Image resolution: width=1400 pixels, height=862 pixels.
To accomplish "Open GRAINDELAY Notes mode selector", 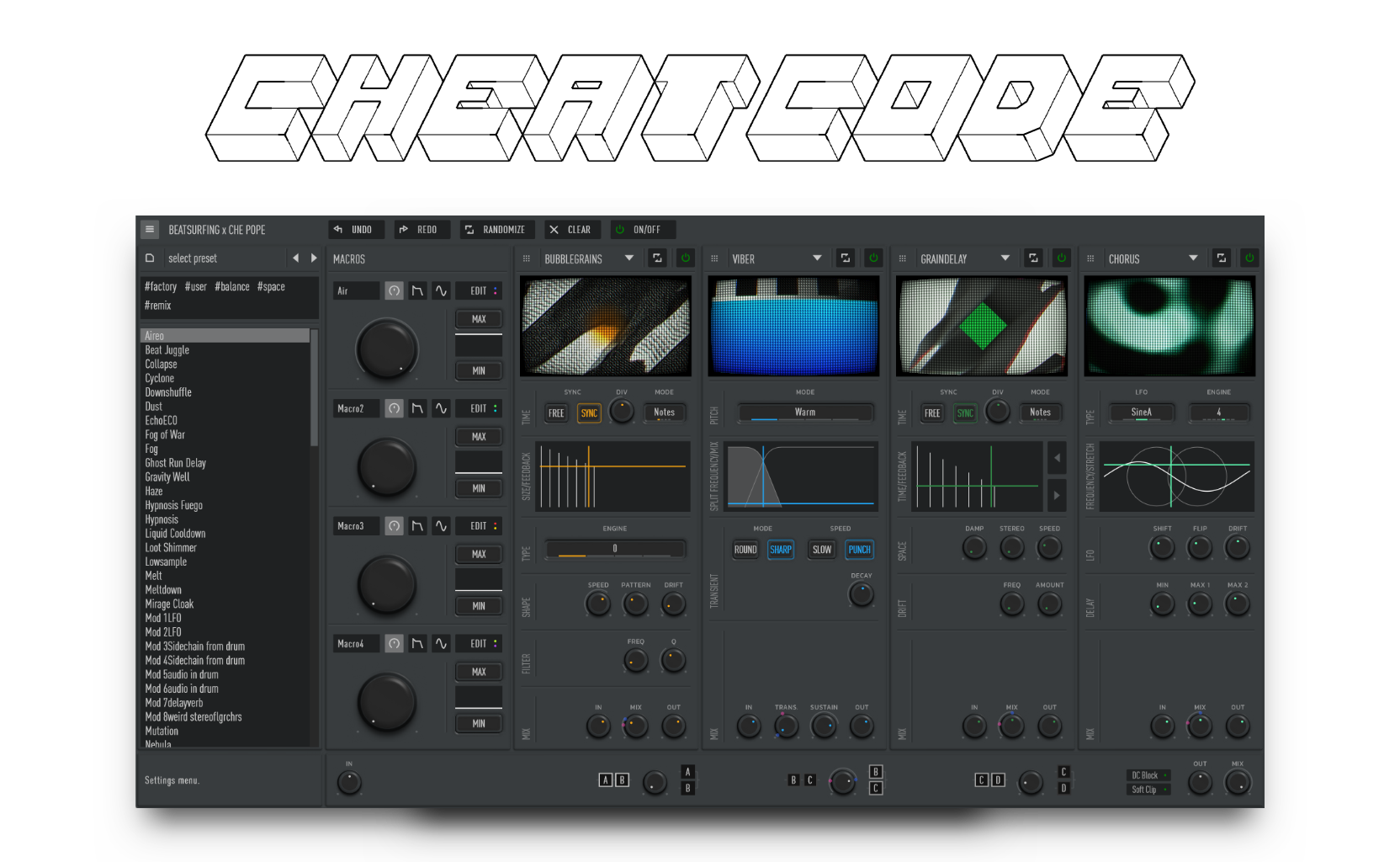I will [1041, 412].
